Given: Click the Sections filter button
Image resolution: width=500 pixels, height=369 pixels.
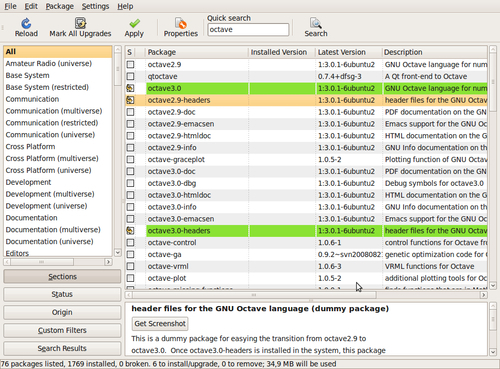Looking at the screenshot, I should pos(62,277).
